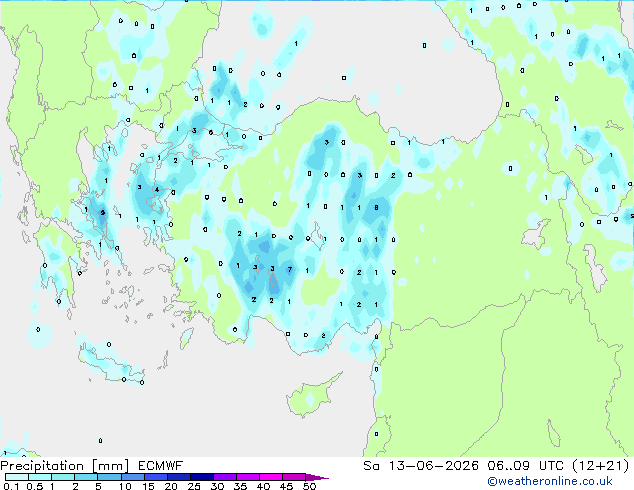Click the precipitation value '8' on the map
Image resolution: width=634 pixels, height=490 pixels.
point(376,207)
